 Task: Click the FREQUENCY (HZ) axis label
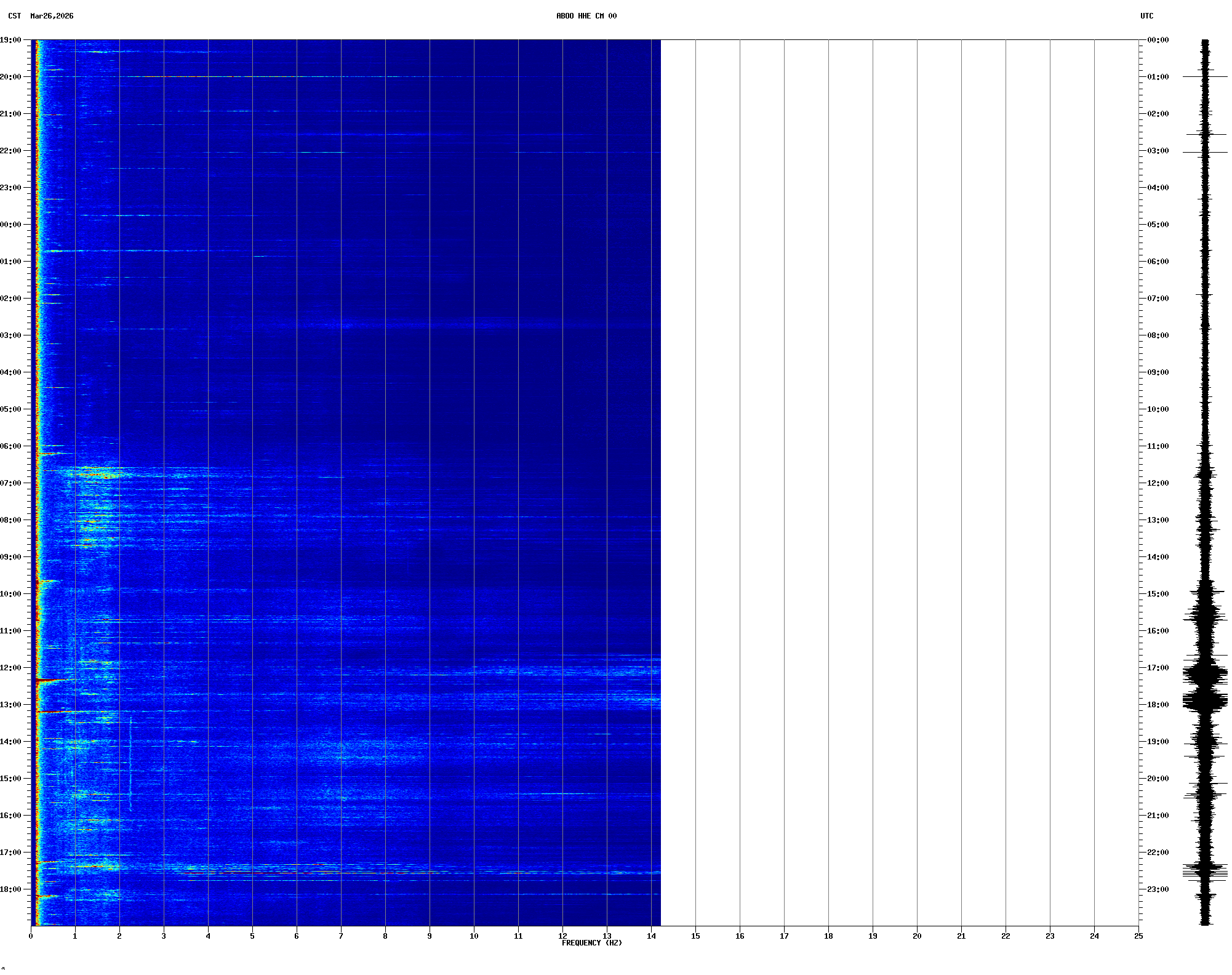coord(591,943)
